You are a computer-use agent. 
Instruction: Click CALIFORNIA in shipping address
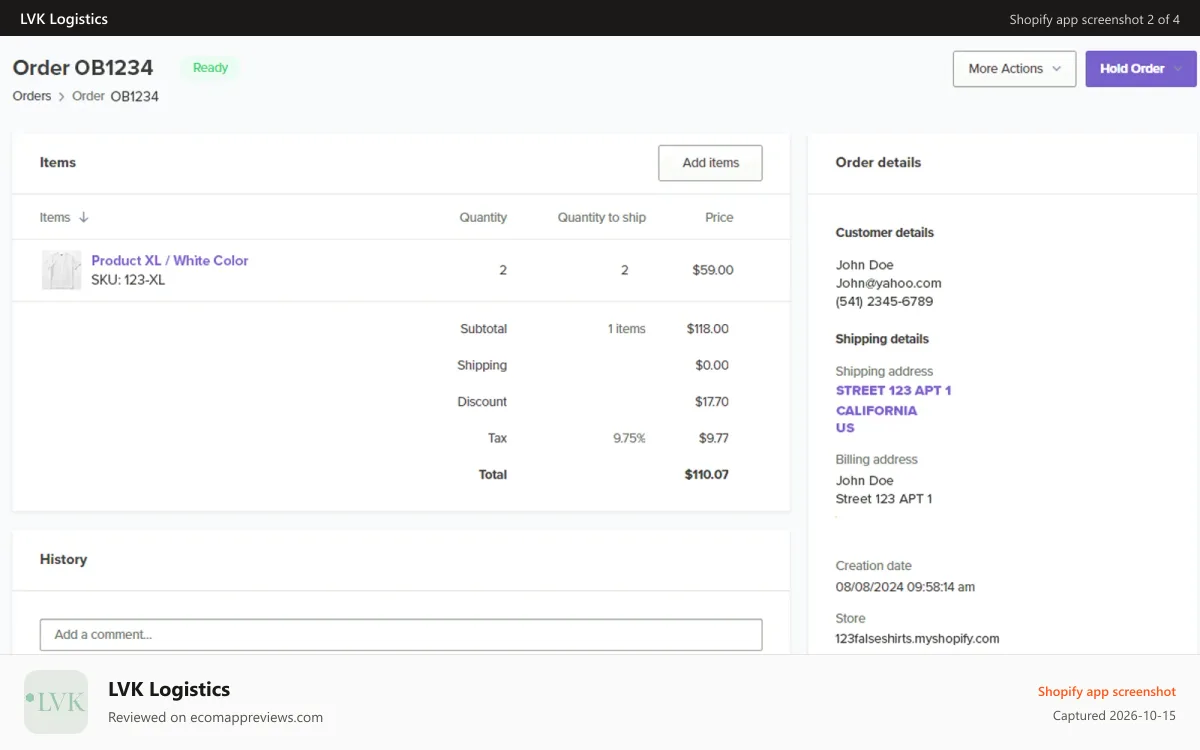tap(876, 410)
